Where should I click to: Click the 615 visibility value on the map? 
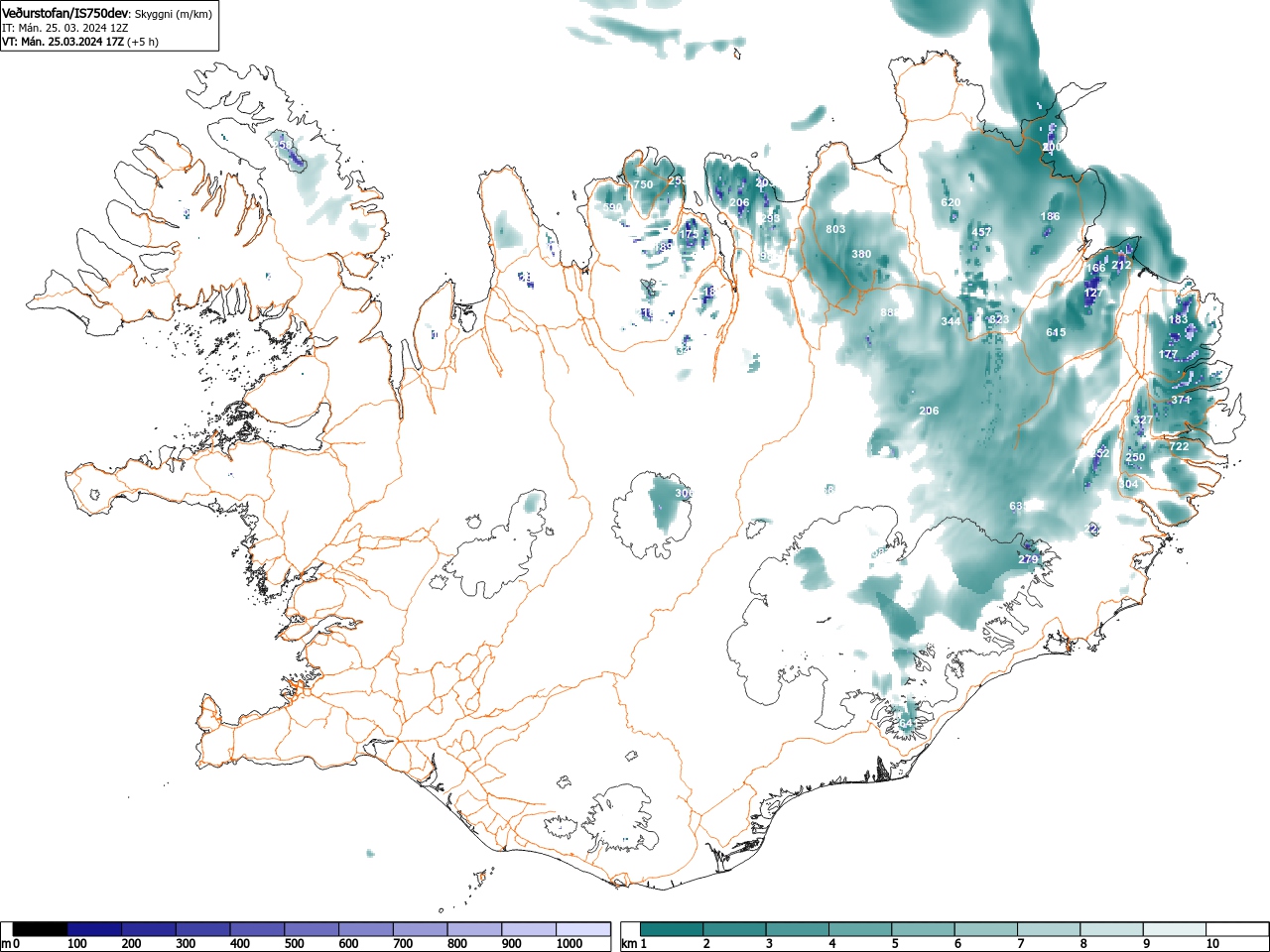tap(1056, 332)
